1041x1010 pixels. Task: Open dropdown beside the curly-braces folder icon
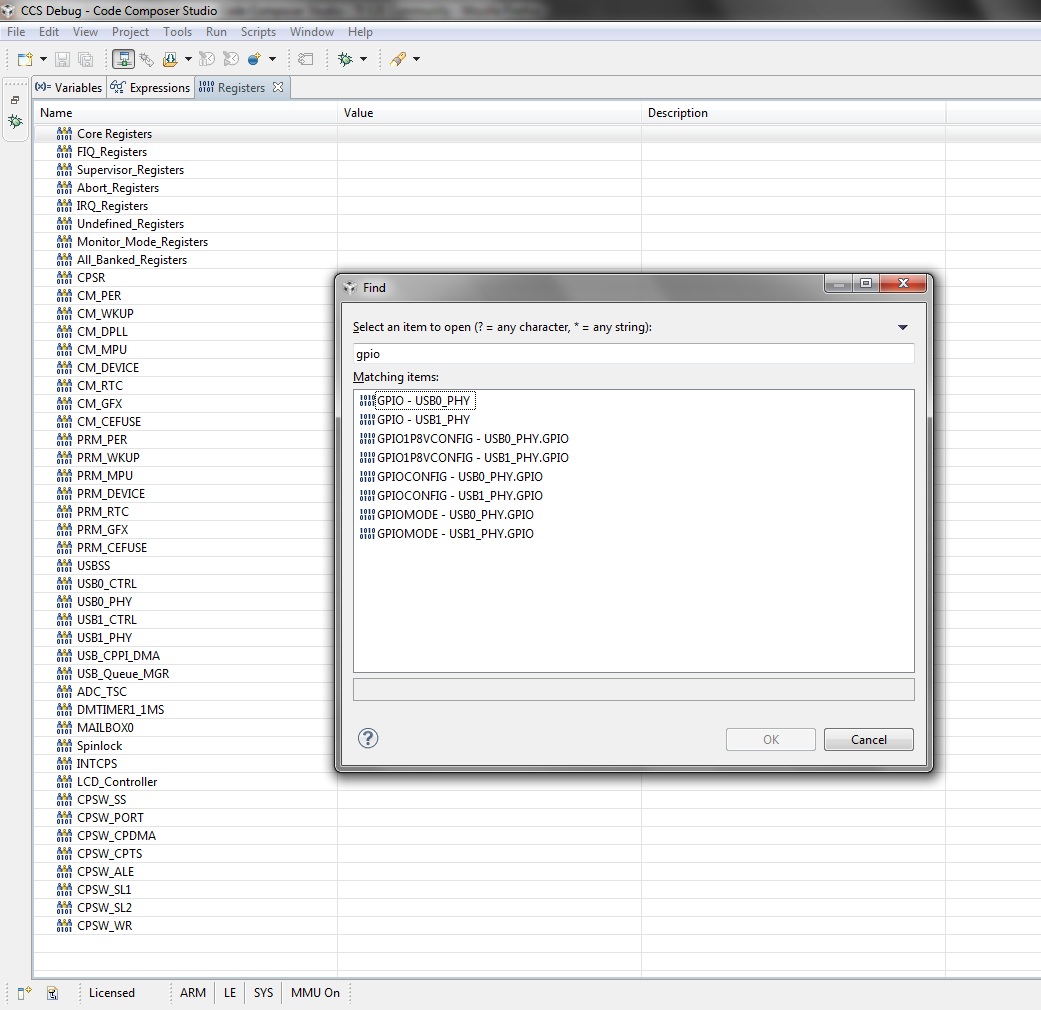[188, 59]
